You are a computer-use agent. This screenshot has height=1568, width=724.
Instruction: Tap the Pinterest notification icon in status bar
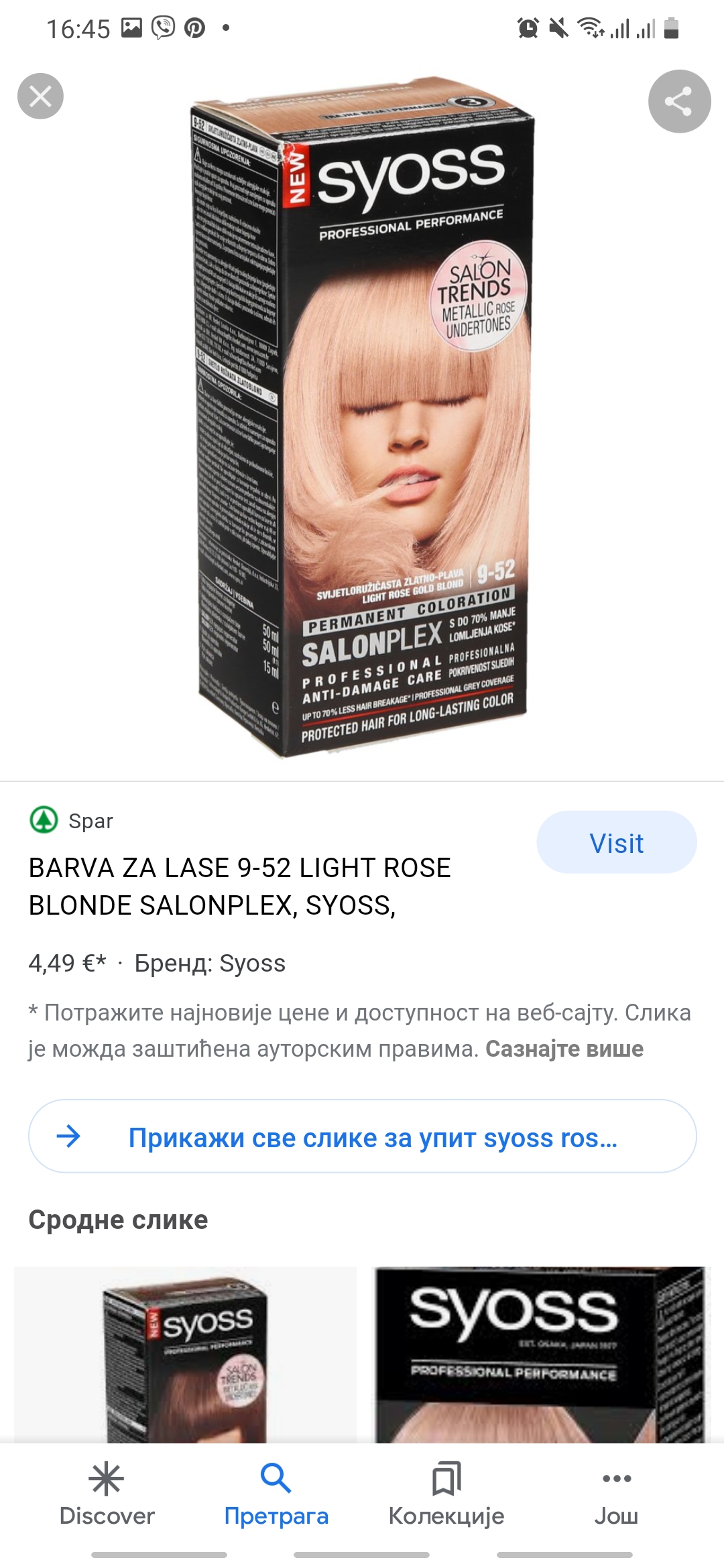(x=195, y=28)
